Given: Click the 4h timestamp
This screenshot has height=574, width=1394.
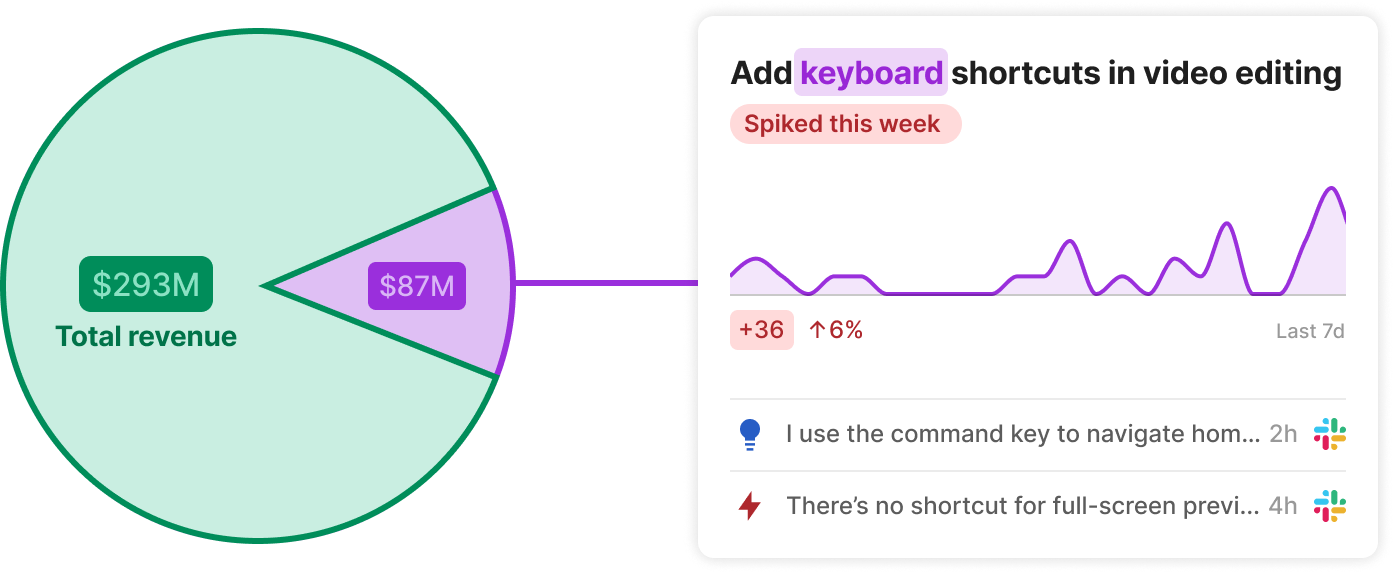Looking at the screenshot, I should pos(1283,506).
